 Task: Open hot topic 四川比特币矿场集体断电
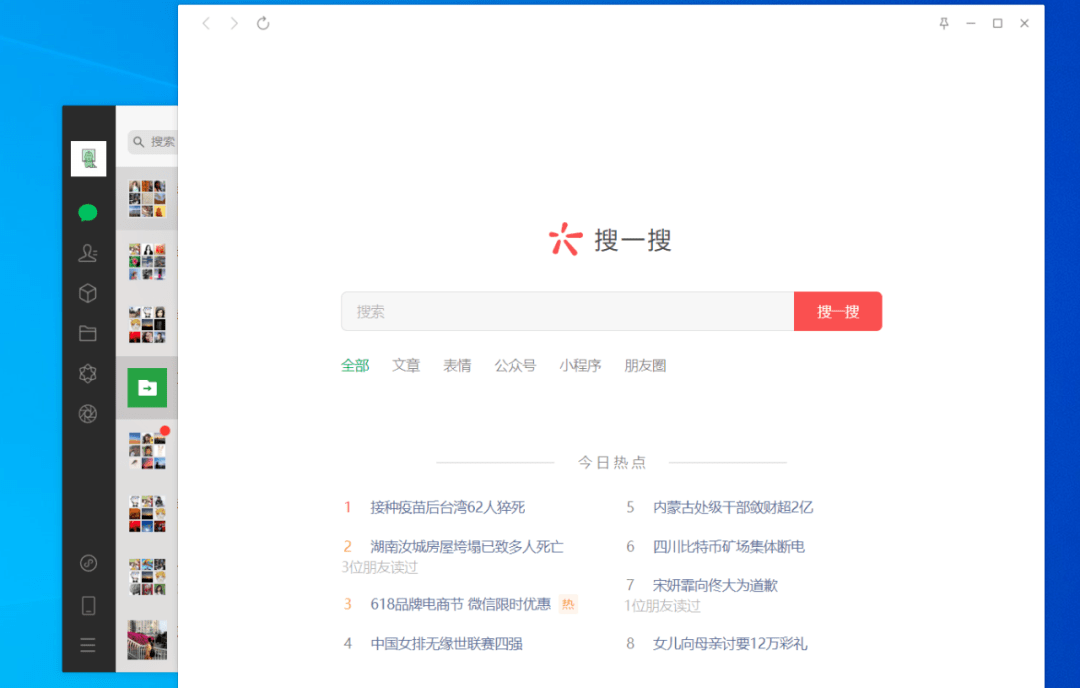(x=728, y=547)
